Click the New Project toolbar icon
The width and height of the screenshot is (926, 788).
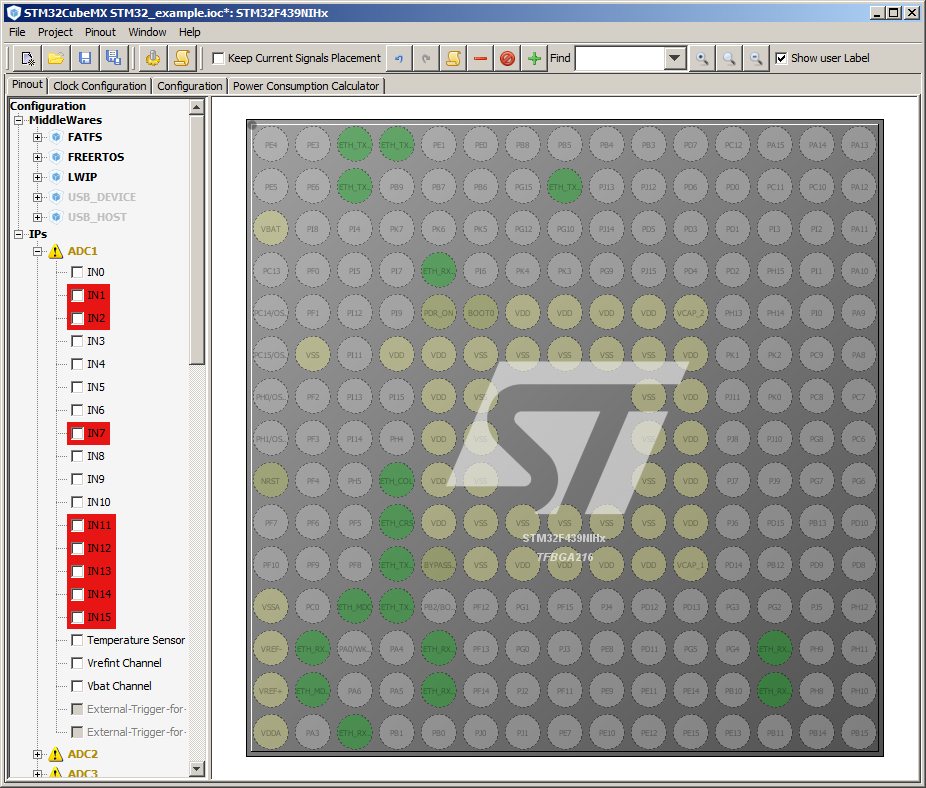tap(28, 58)
